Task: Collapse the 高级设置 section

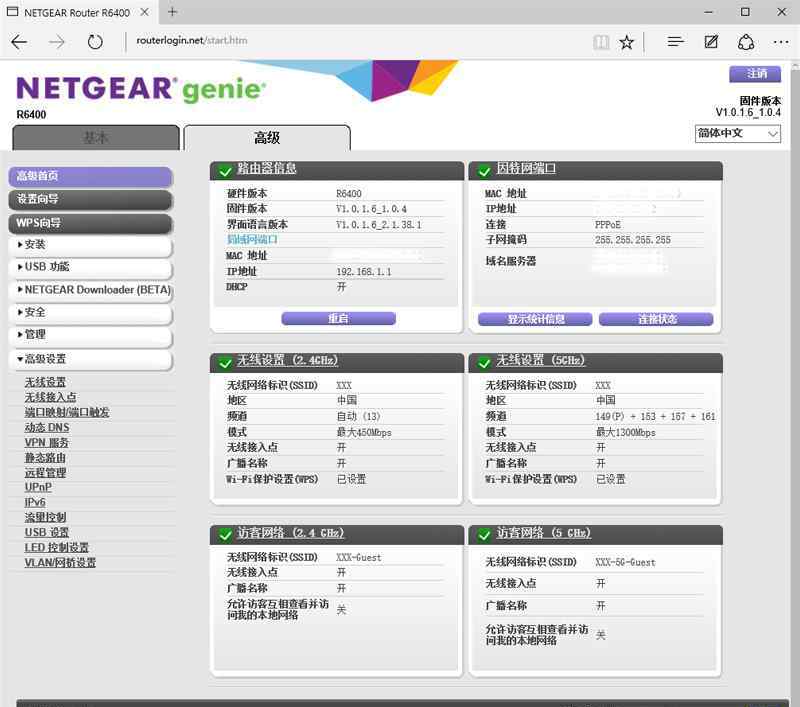Action: [x=90, y=359]
